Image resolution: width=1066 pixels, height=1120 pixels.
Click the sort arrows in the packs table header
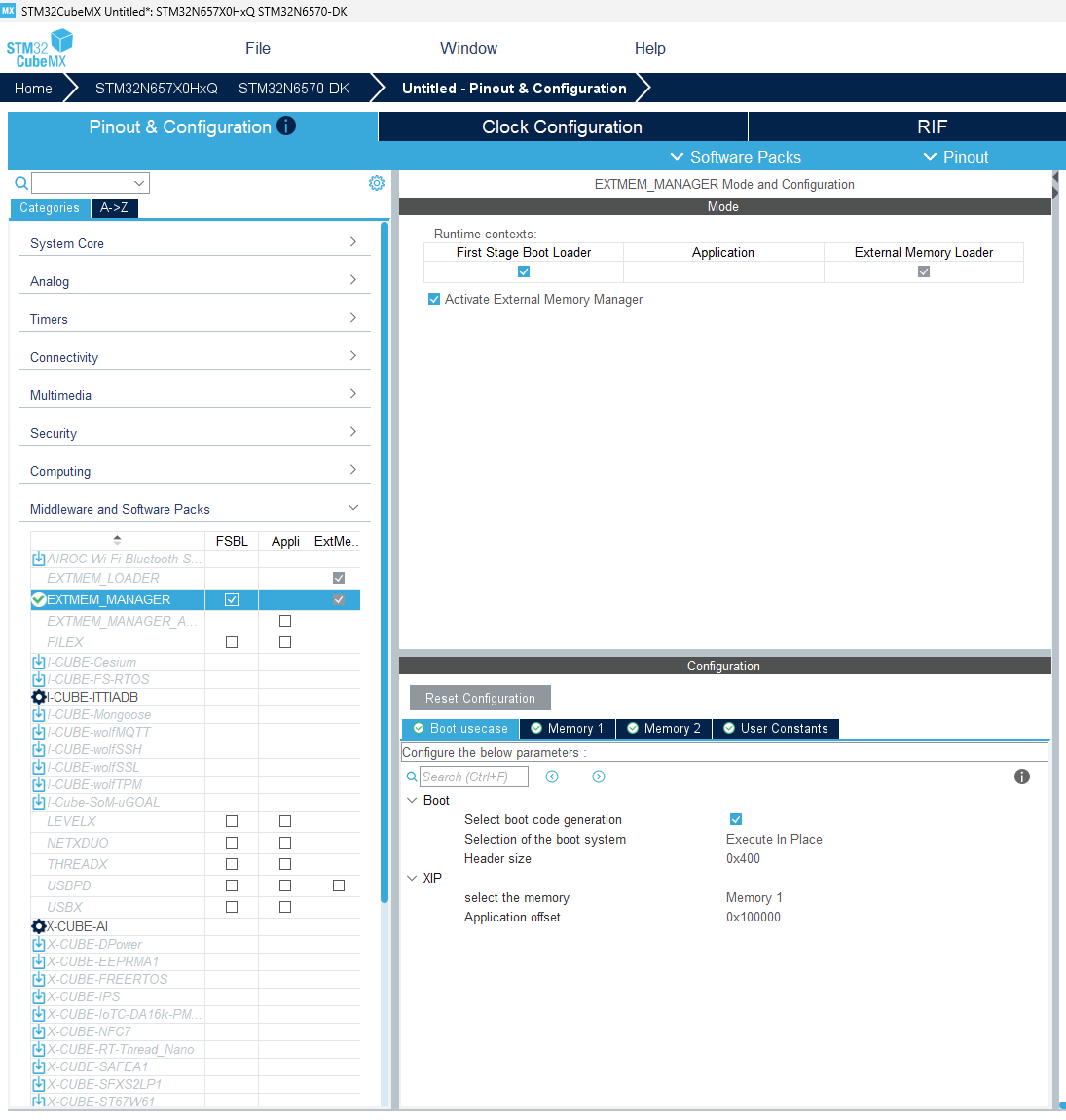117,541
